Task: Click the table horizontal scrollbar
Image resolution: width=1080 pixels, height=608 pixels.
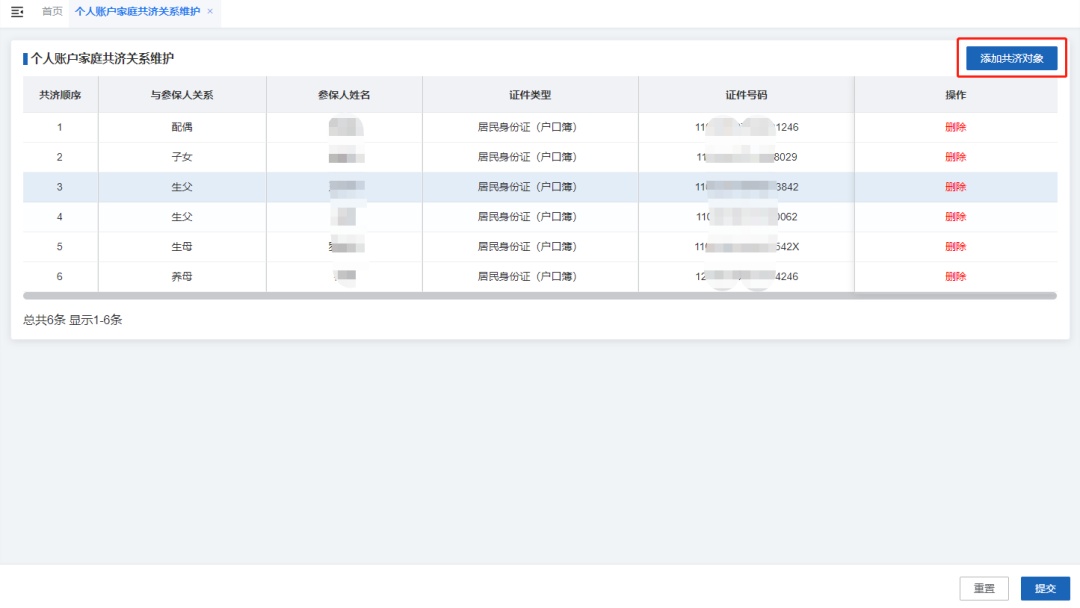Action: point(539,296)
